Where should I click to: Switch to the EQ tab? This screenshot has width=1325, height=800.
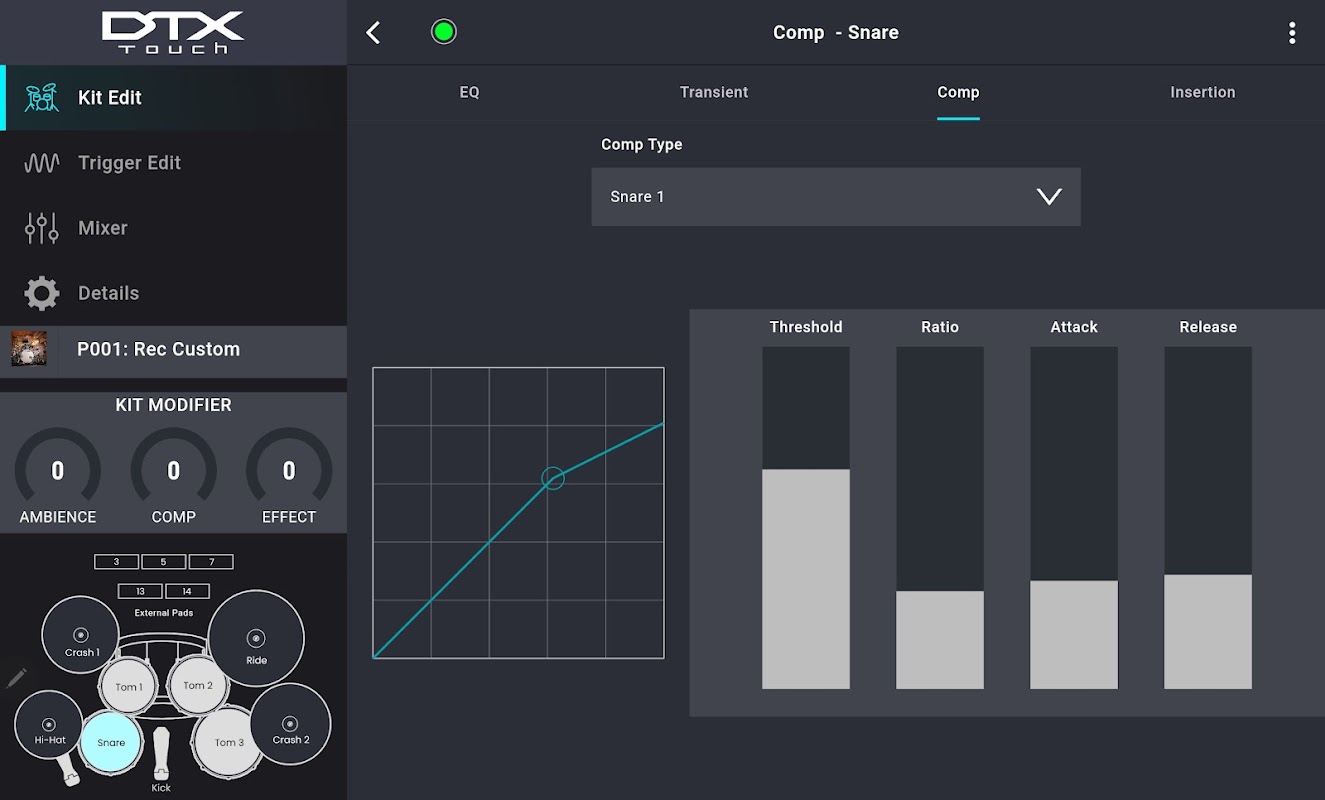[x=469, y=92]
